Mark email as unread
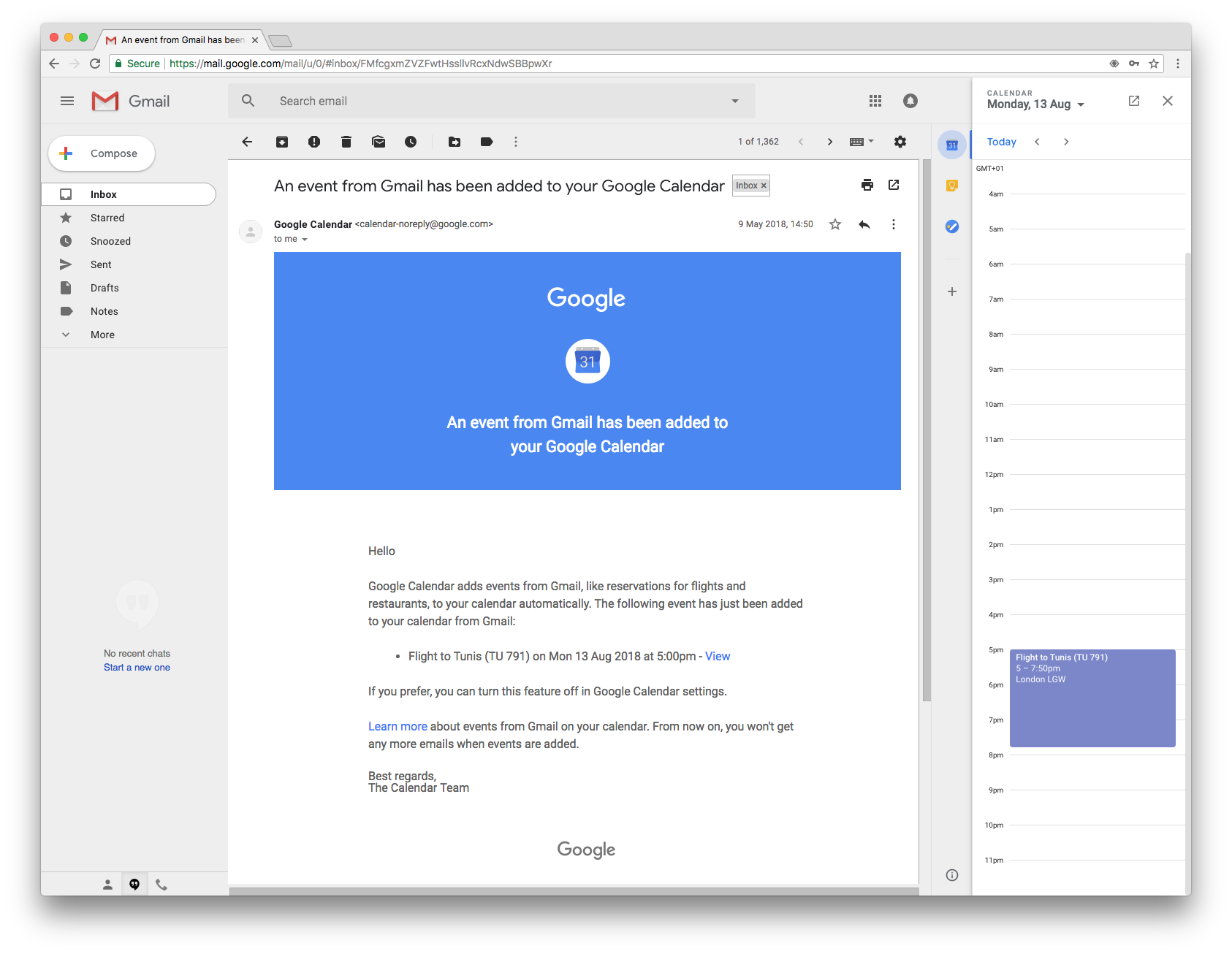The height and width of the screenshot is (954, 1232). tap(379, 142)
